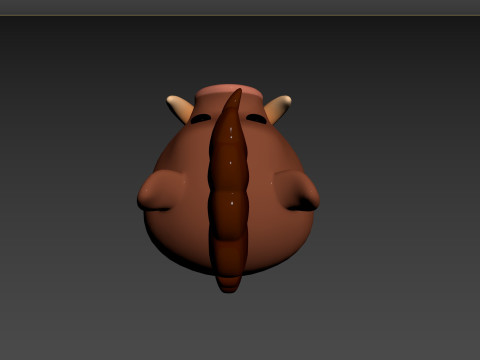Select the left stubby limb on body
Screen dimensions: 480x360
(160, 191)
